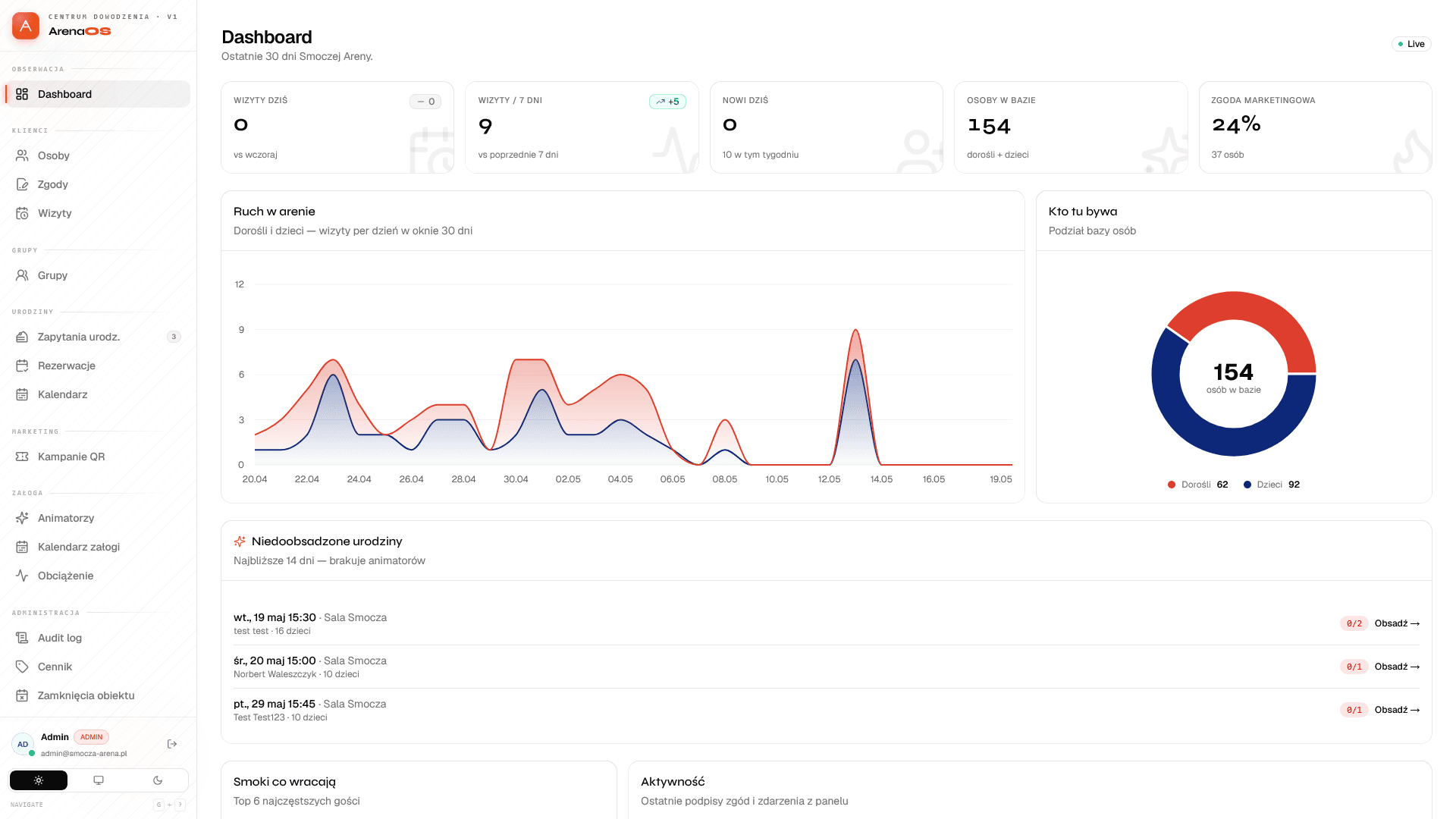Click the 0/1 badge for śr., 20 maj
Image resolution: width=1456 pixels, height=819 pixels.
1354,667
